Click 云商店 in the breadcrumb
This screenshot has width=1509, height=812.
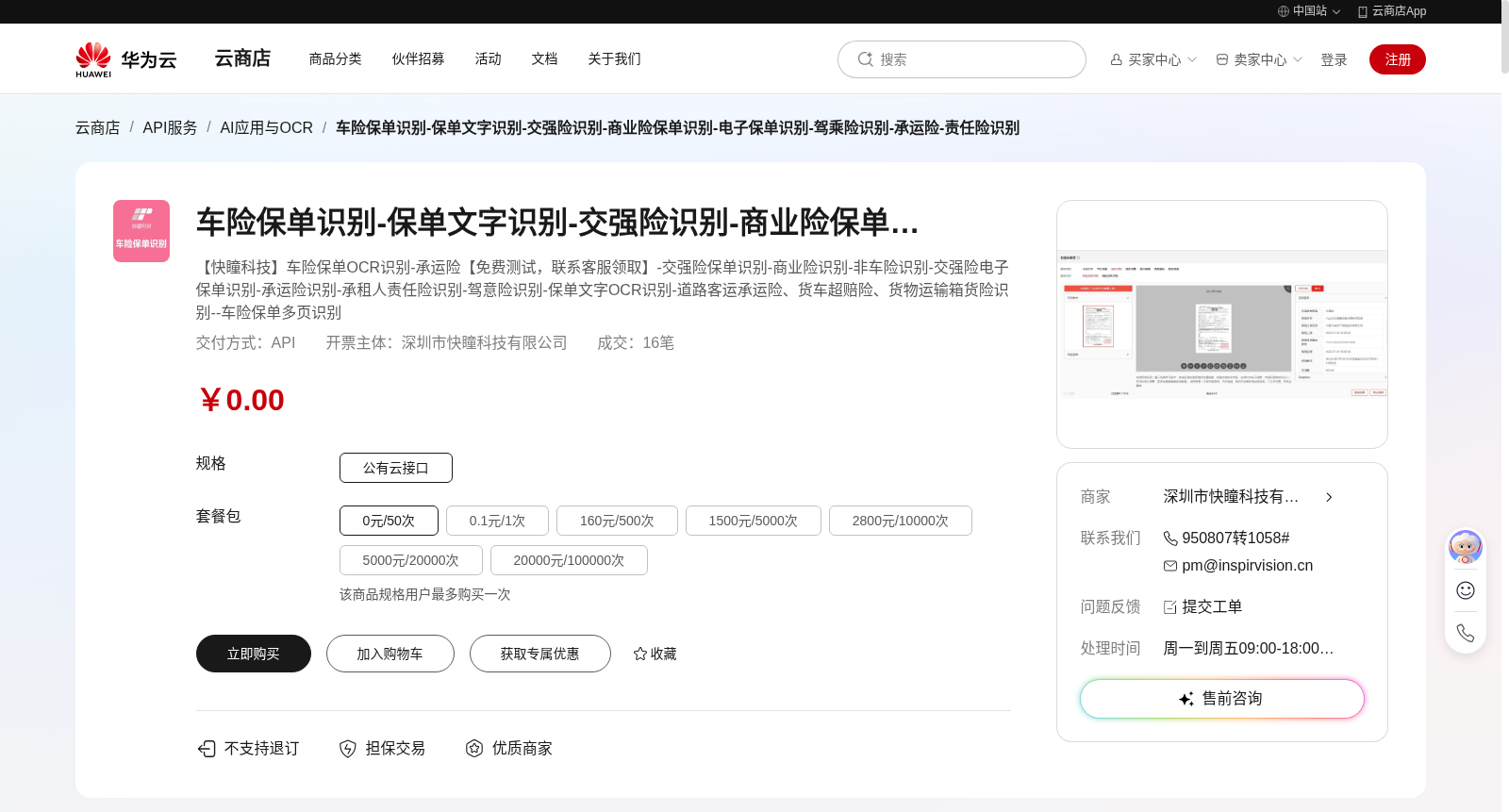coord(98,127)
